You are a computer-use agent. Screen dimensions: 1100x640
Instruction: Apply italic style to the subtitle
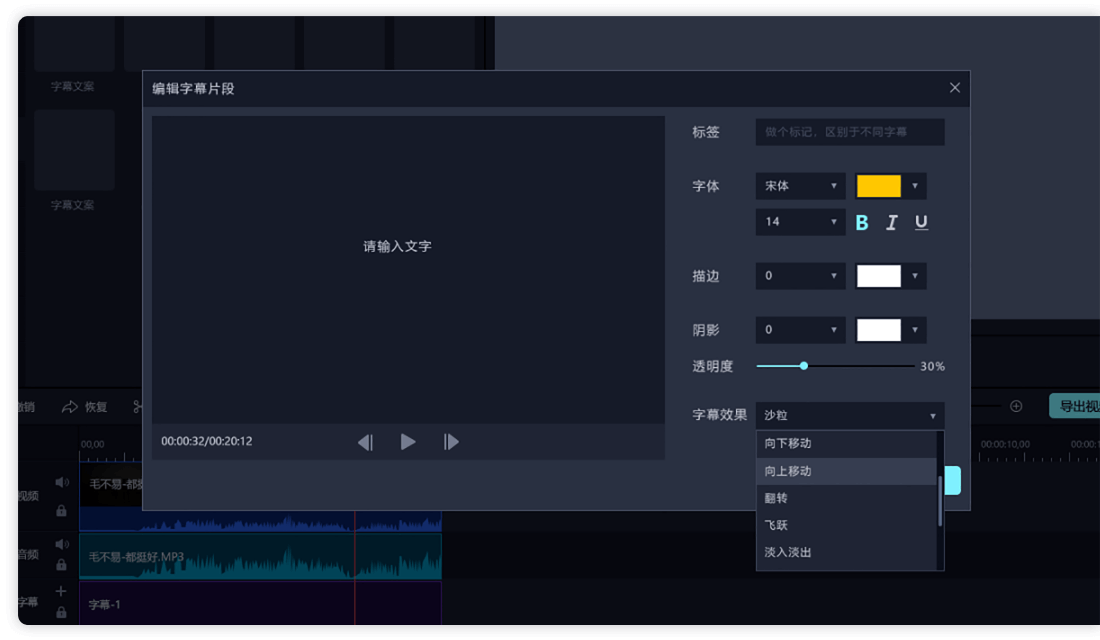point(891,222)
